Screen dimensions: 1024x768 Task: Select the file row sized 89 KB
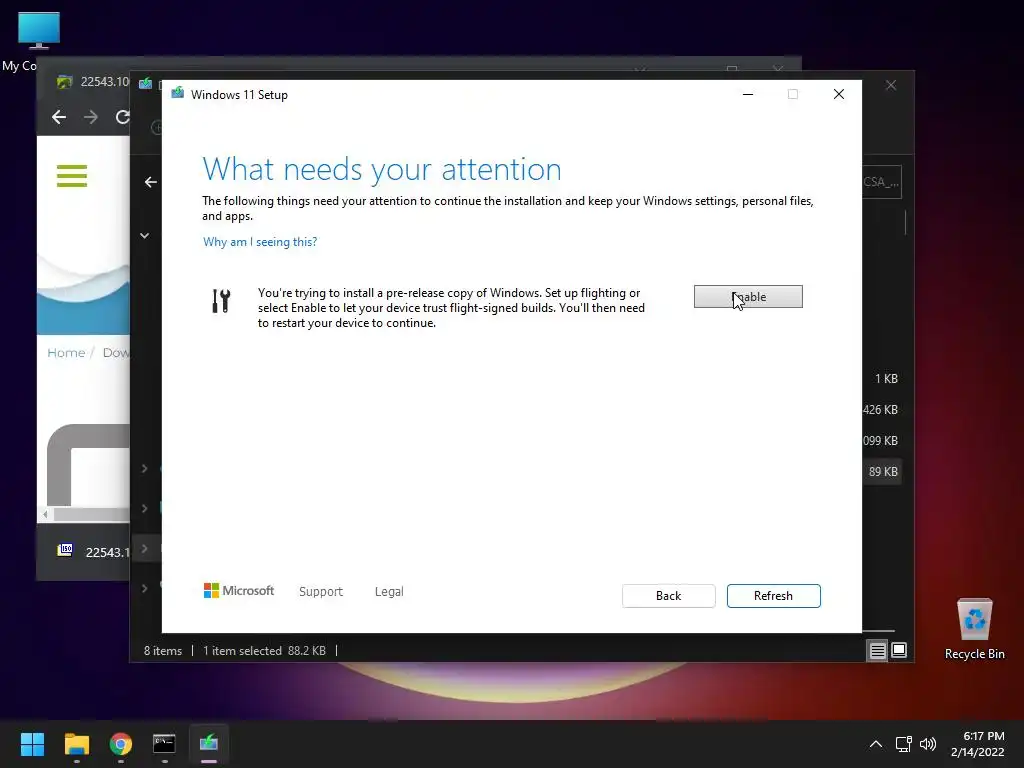[x=883, y=472]
